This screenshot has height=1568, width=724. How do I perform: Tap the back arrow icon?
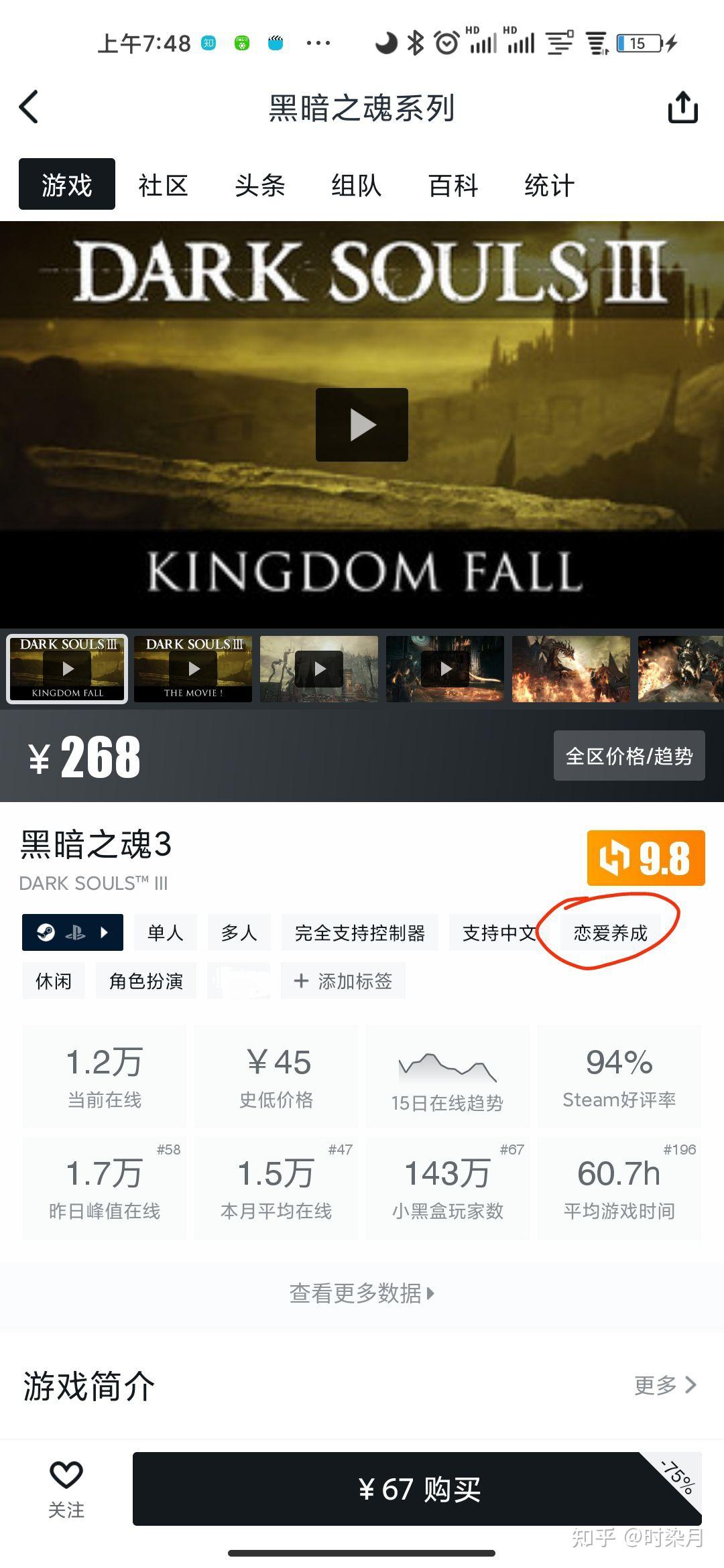(29, 107)
